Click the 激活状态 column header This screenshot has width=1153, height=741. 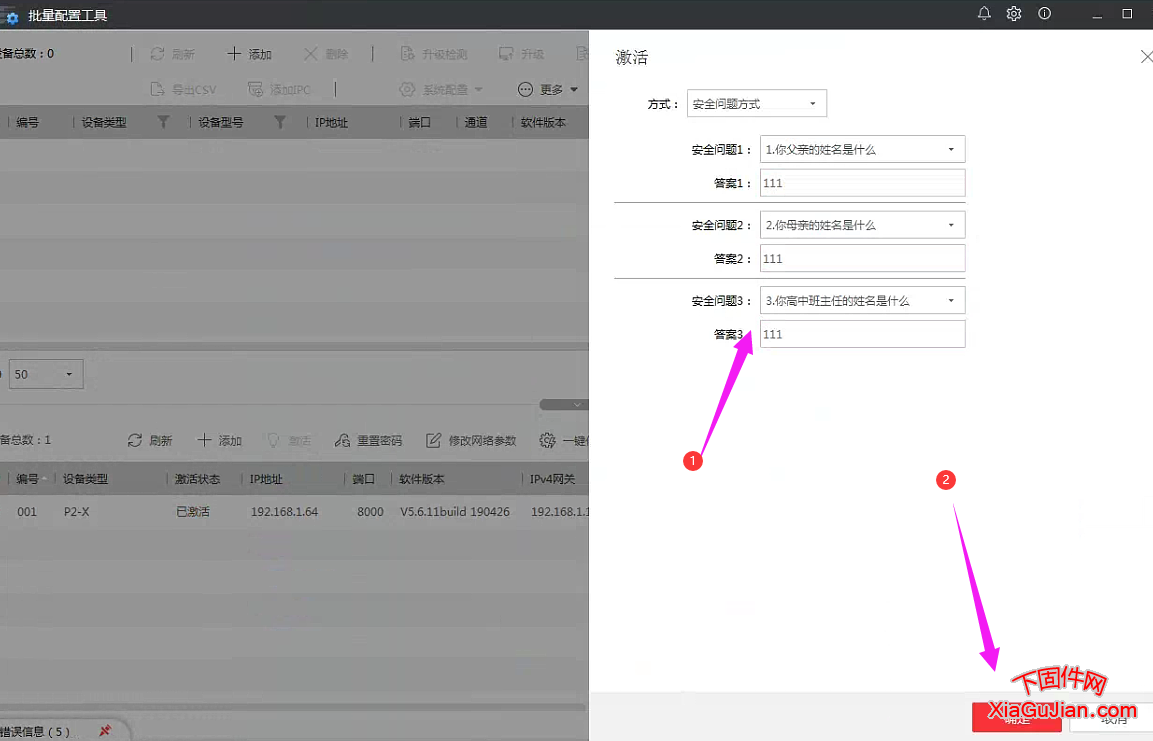point(197,479)
